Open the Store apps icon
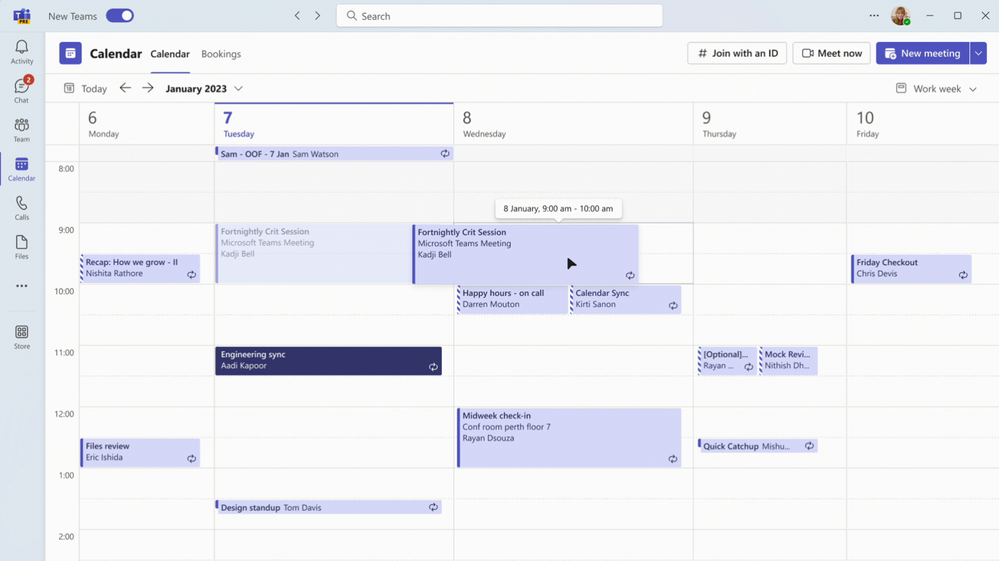Screen dimensions: 999x561 coord(21,336)
